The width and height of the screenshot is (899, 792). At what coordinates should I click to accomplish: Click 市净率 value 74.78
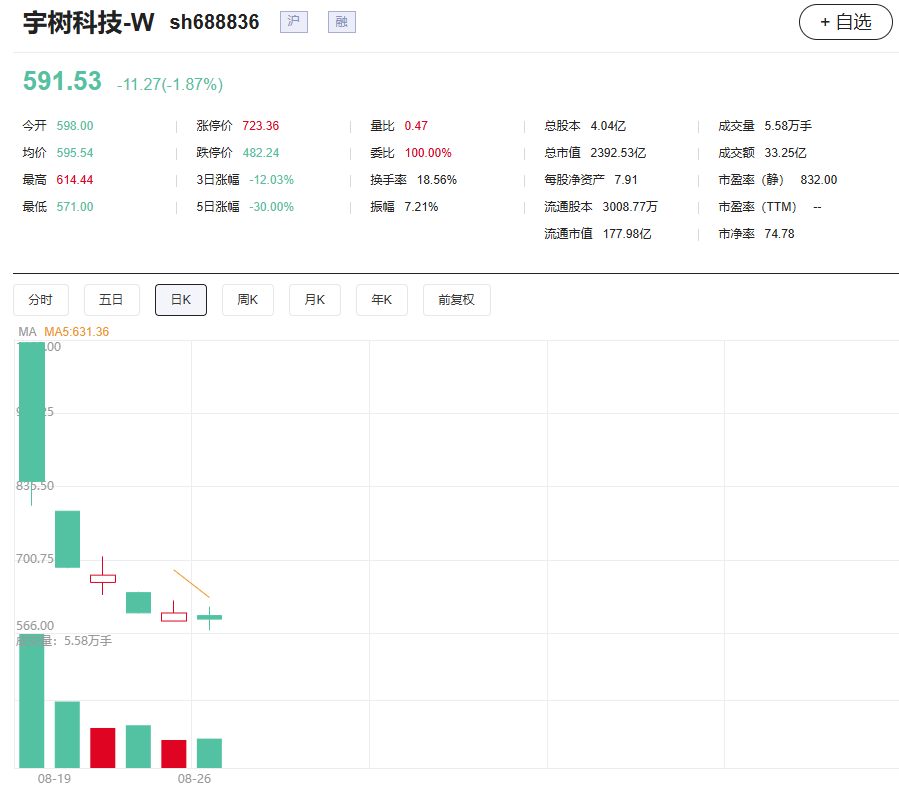(x=779, y=233)
